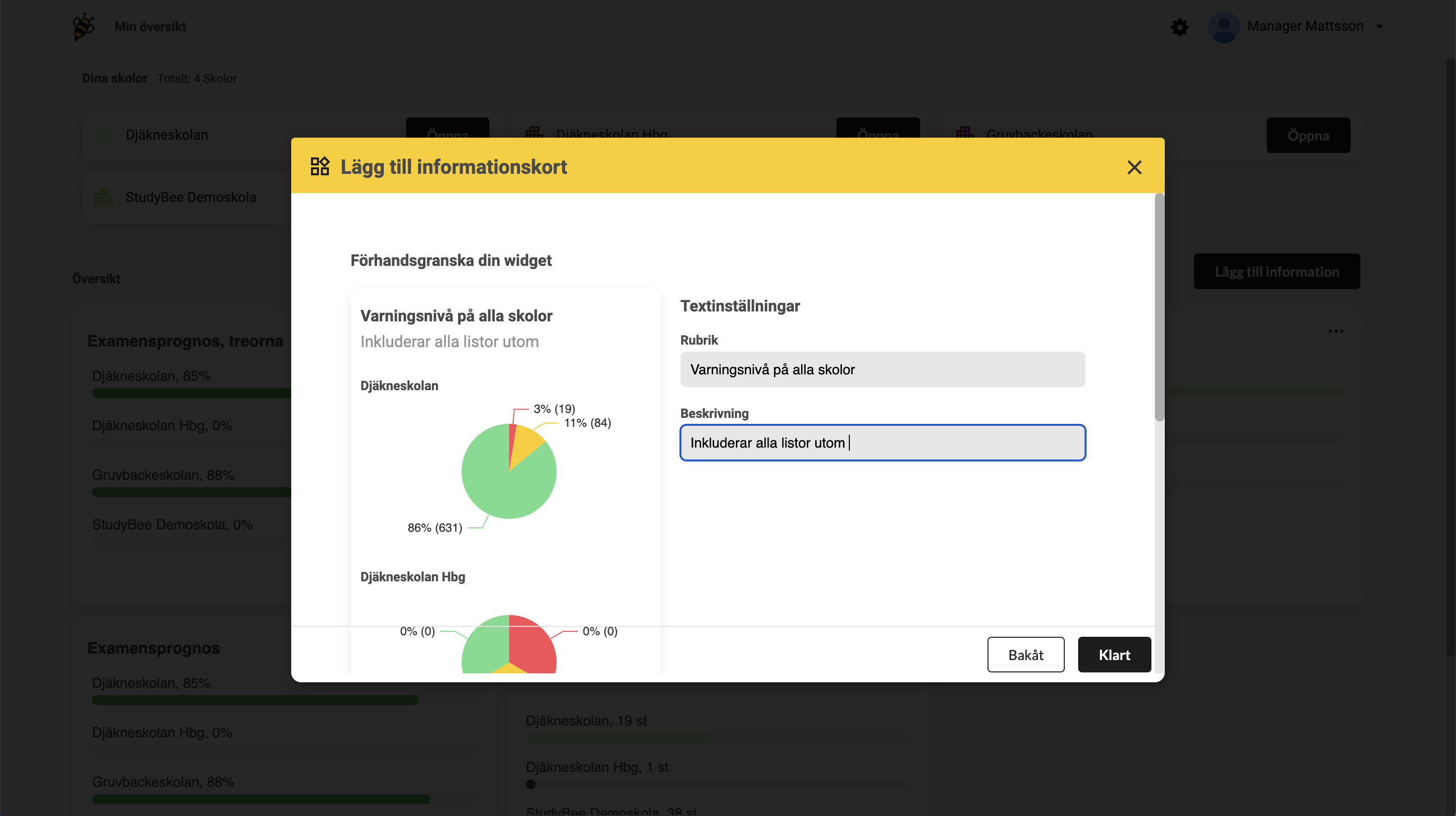Open the settings gear icon
Image resolution: width=1456 pixels, height=816 pixels.
tap(1179, 27)
